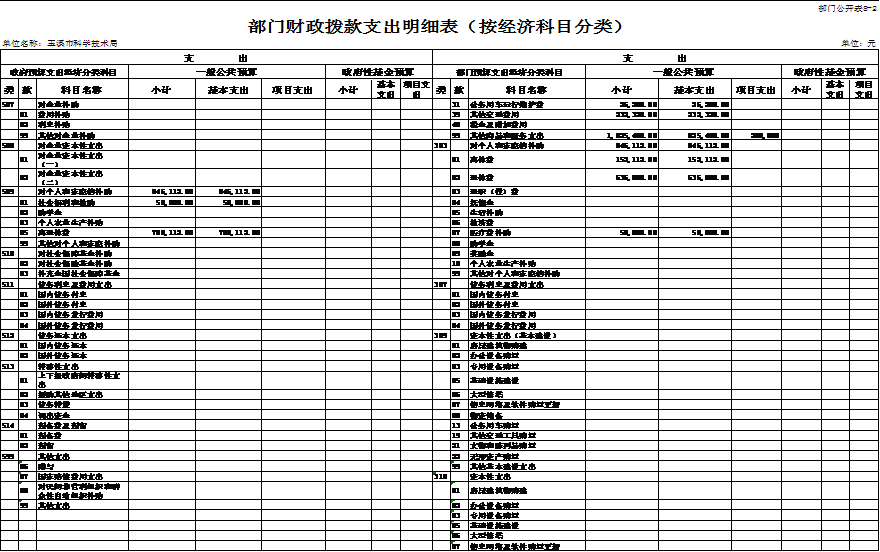Select the only amount under right table's 项目支出
Screen dimensions: 880x552
click(765, 135)
